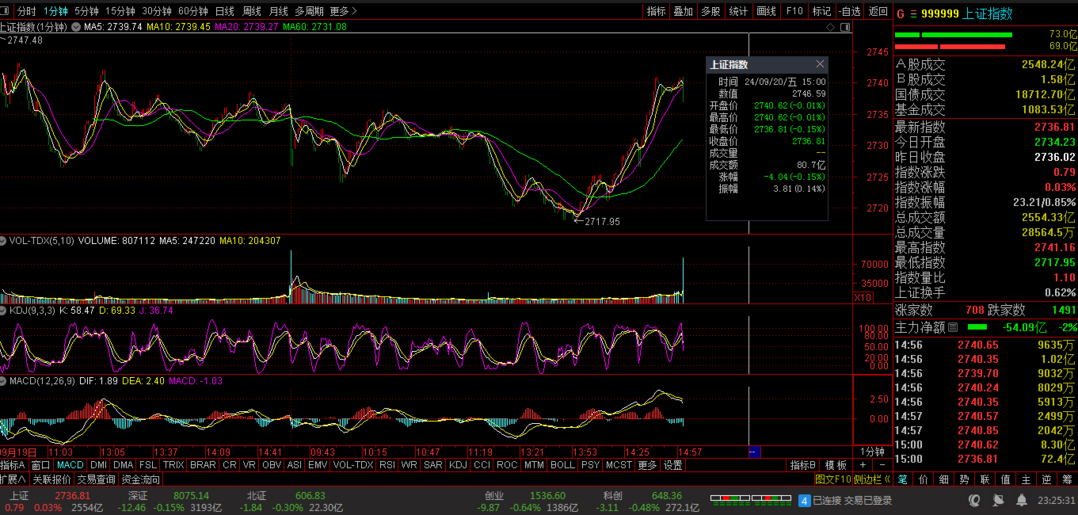Viewport: 1078px width, 515px height.
Task: Click the 指标 toolbar button
Action: (x=657, y=11)
